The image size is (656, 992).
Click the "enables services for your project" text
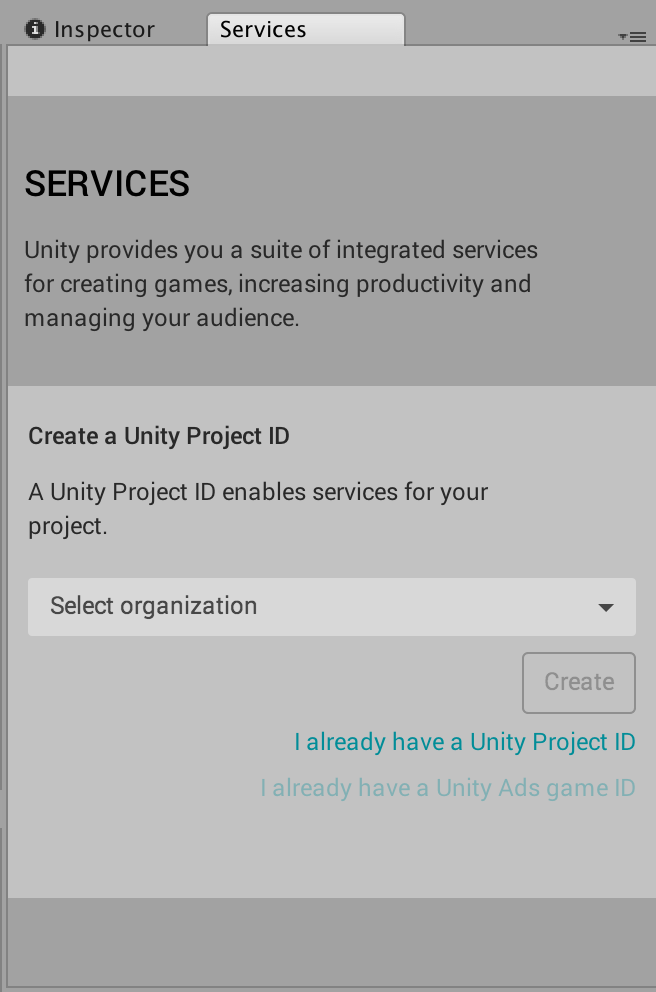tap(258, 492)
